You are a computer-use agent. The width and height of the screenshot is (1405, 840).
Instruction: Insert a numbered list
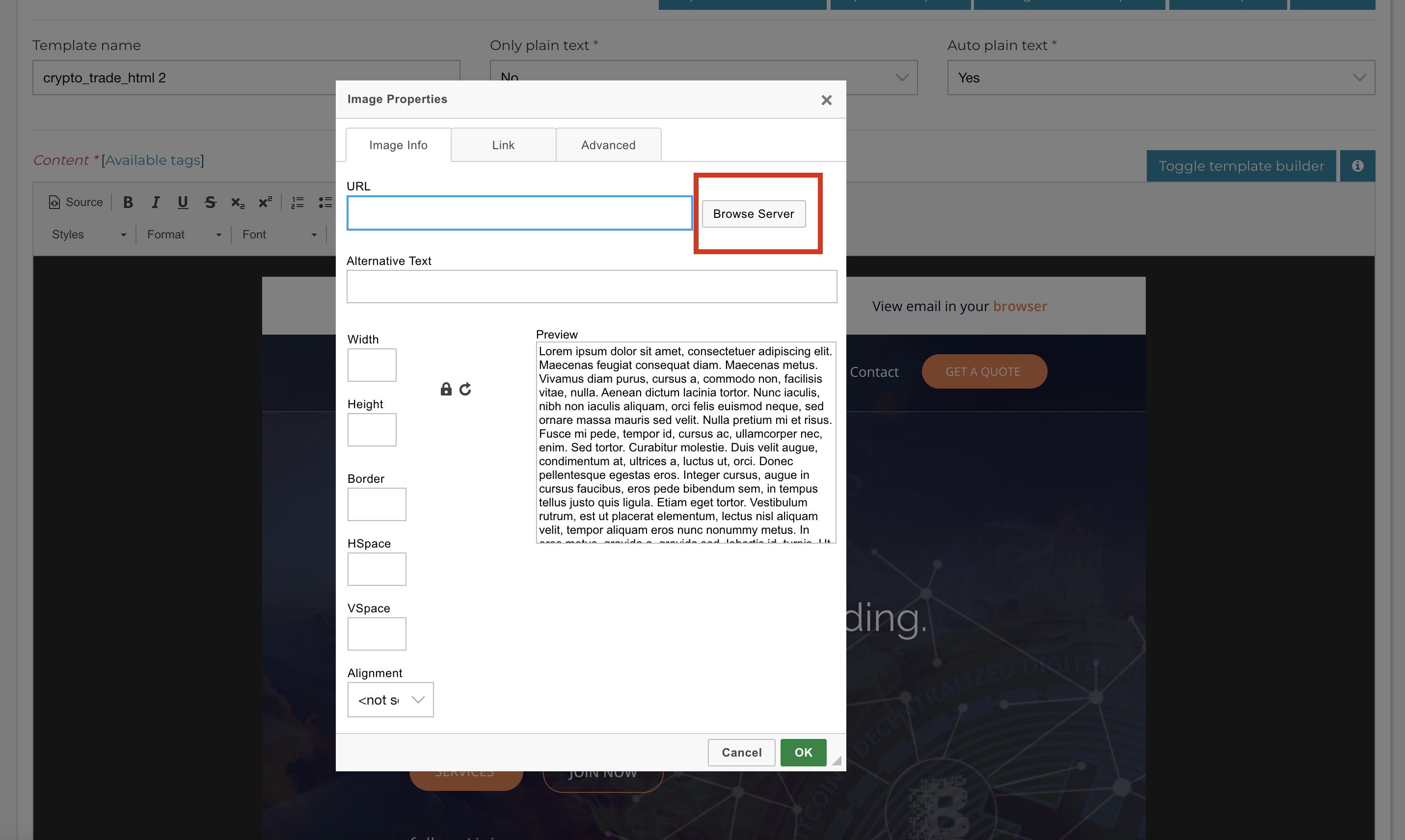pos(297,202)
